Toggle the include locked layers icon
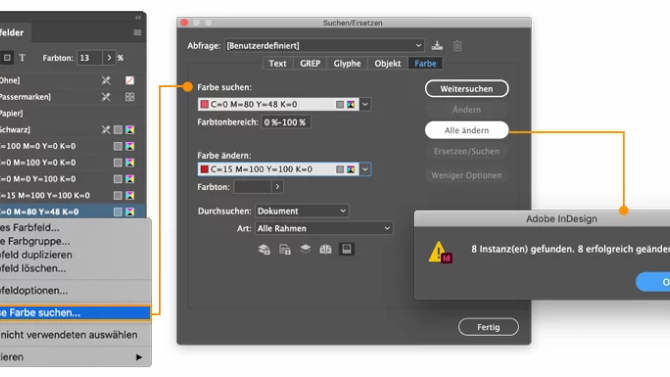Viewport: 670px width, 377px height. 264,249
